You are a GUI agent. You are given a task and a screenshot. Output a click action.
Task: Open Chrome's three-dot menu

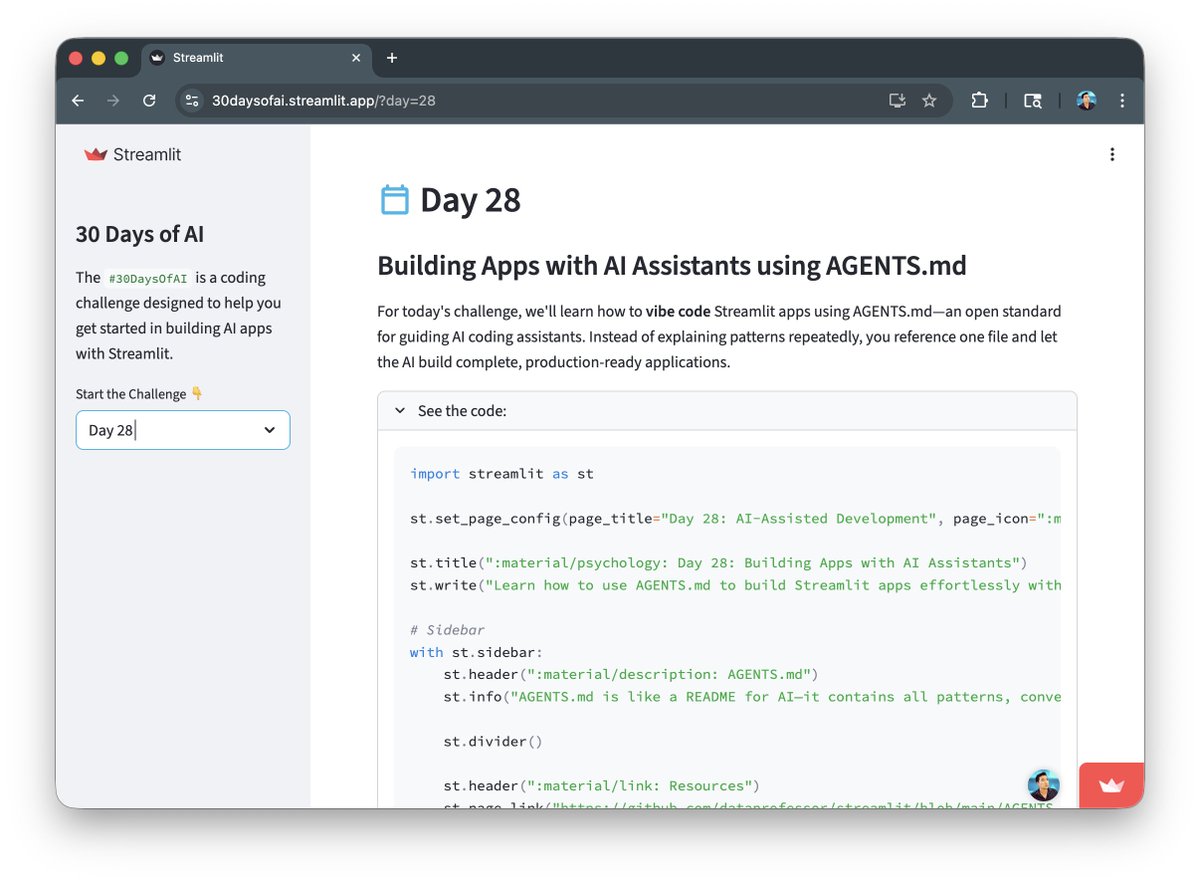pyautogui.click(x=1122, y=101)
